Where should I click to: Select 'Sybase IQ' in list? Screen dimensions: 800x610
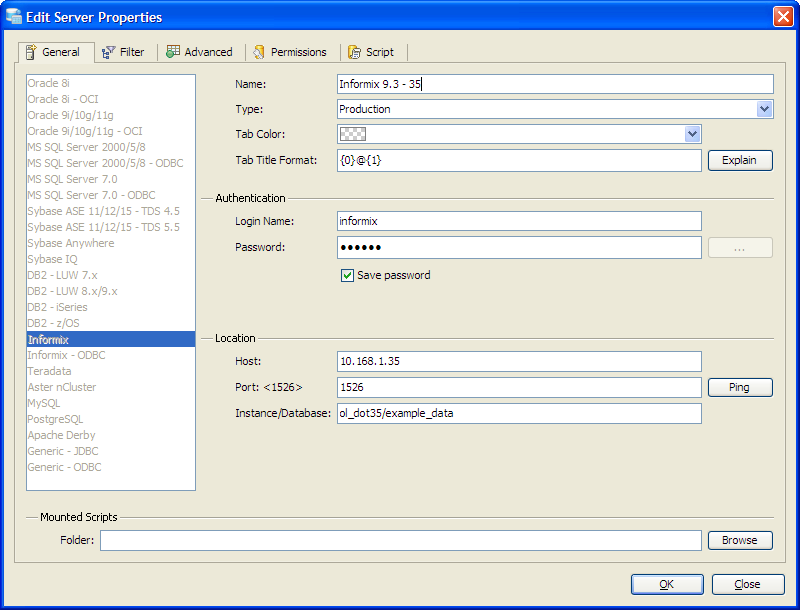point(111,259)
